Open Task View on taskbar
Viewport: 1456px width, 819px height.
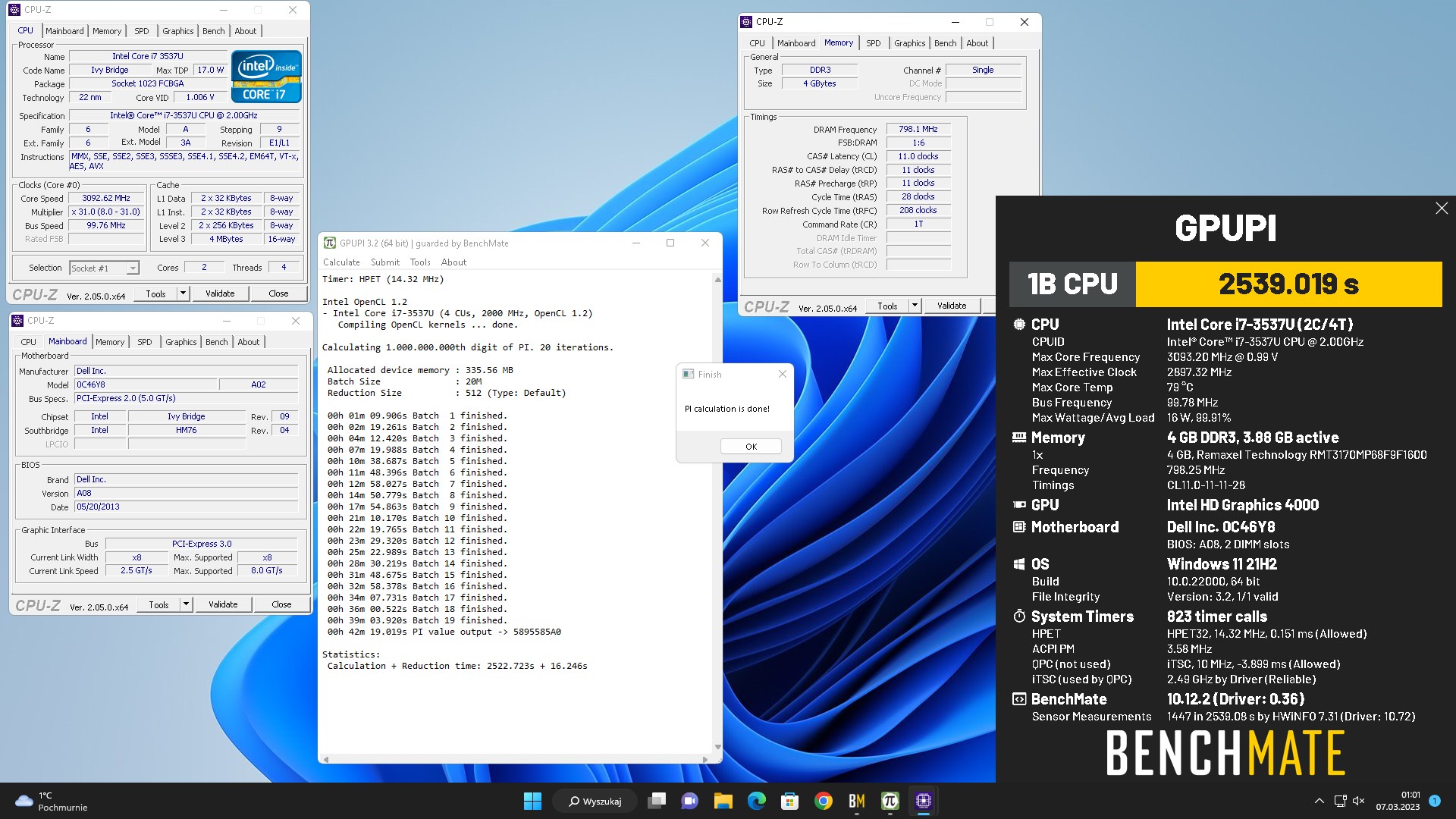pos(657,801)
